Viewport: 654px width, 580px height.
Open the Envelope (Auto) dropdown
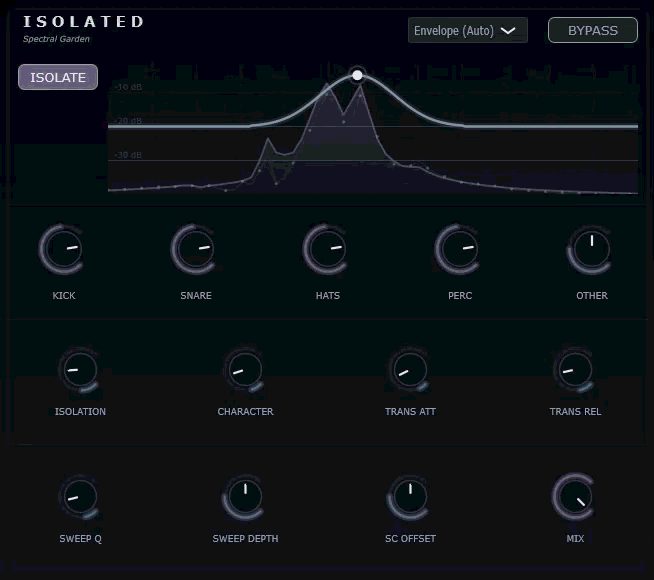coord(468,30)
